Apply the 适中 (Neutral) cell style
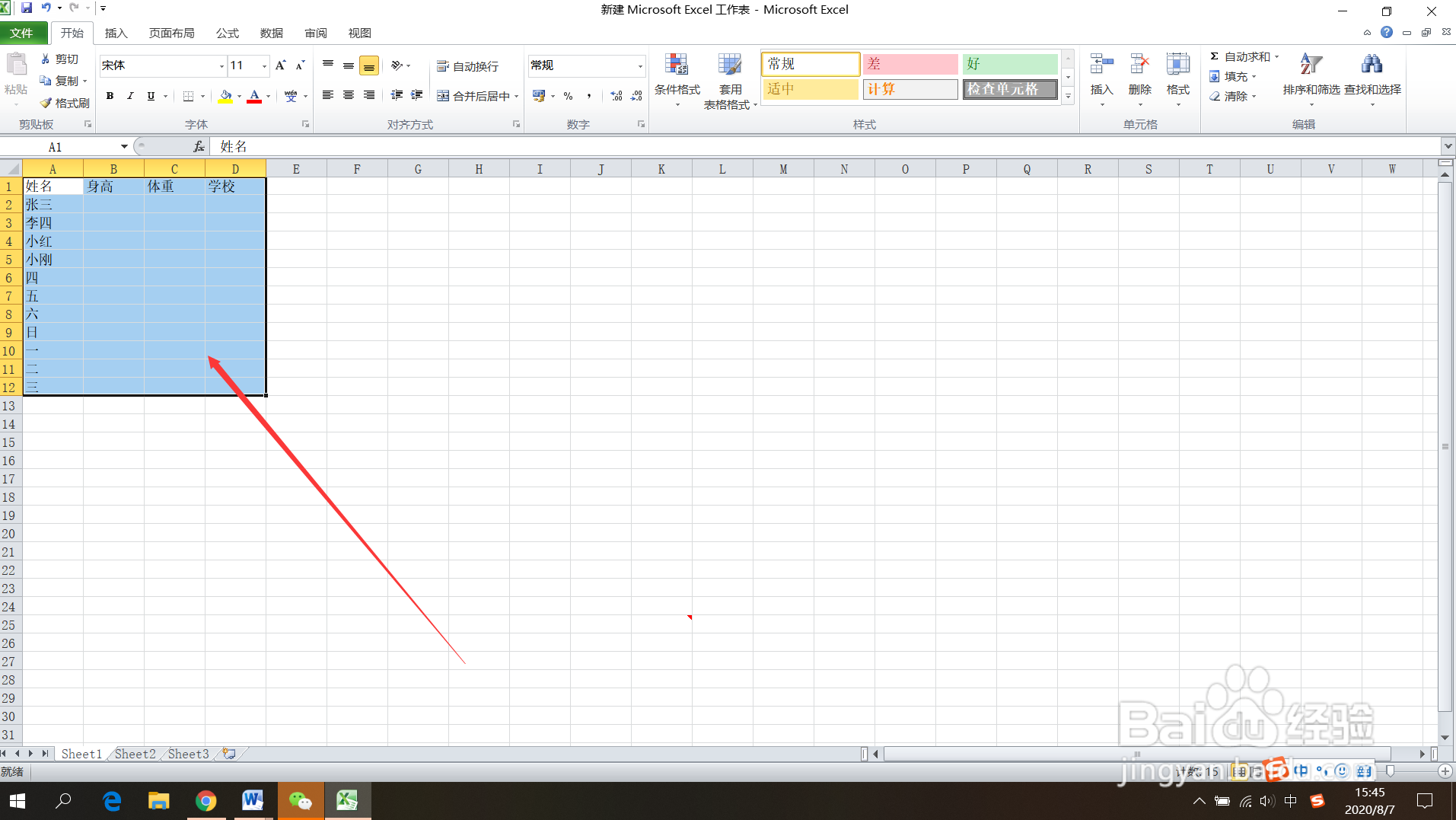 (810, 89)
